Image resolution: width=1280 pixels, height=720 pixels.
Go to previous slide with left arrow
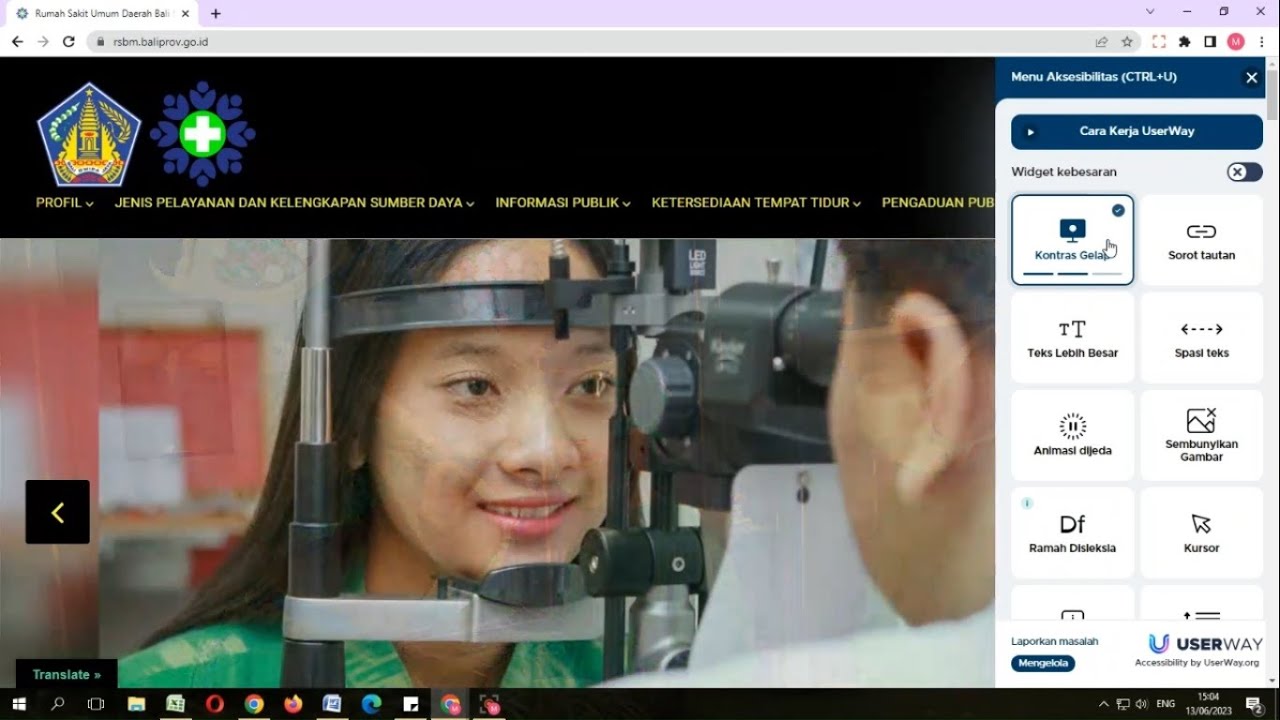(x=57, y=512)
